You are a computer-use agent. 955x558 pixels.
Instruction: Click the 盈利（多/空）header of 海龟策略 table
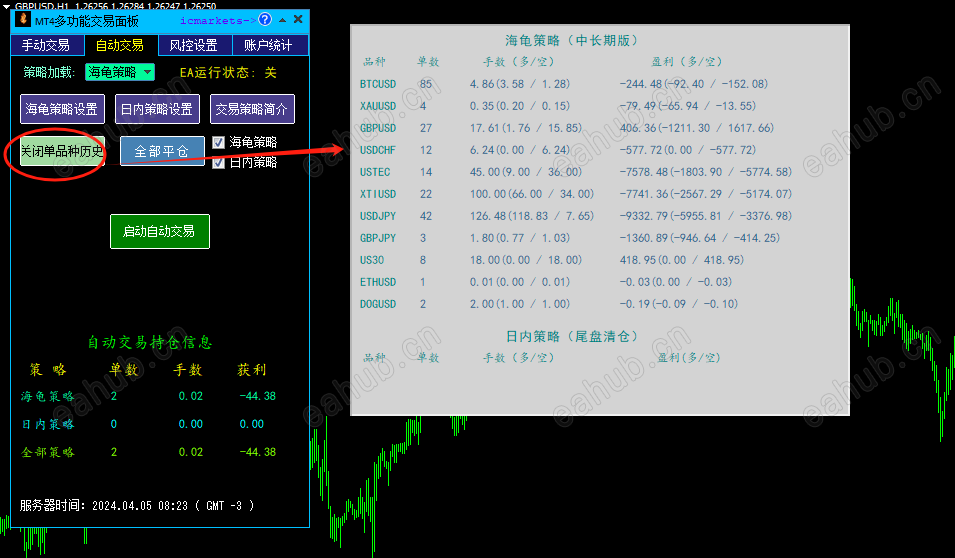687,62
